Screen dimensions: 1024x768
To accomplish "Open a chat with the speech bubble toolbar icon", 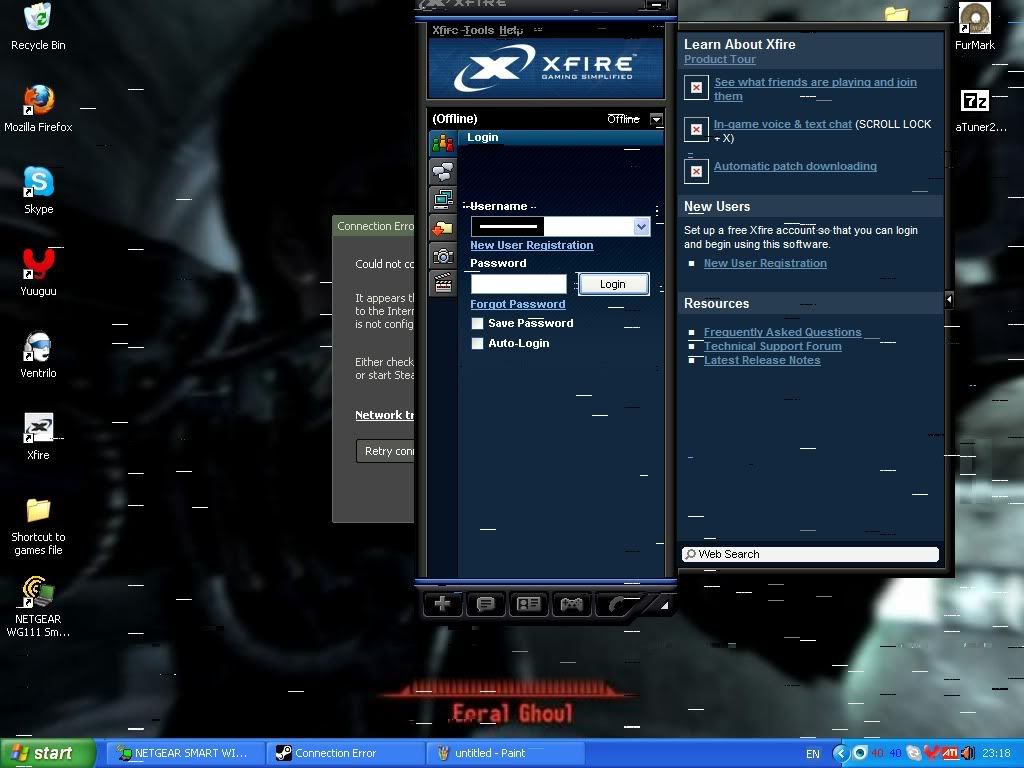I will [x=485, y=604].
